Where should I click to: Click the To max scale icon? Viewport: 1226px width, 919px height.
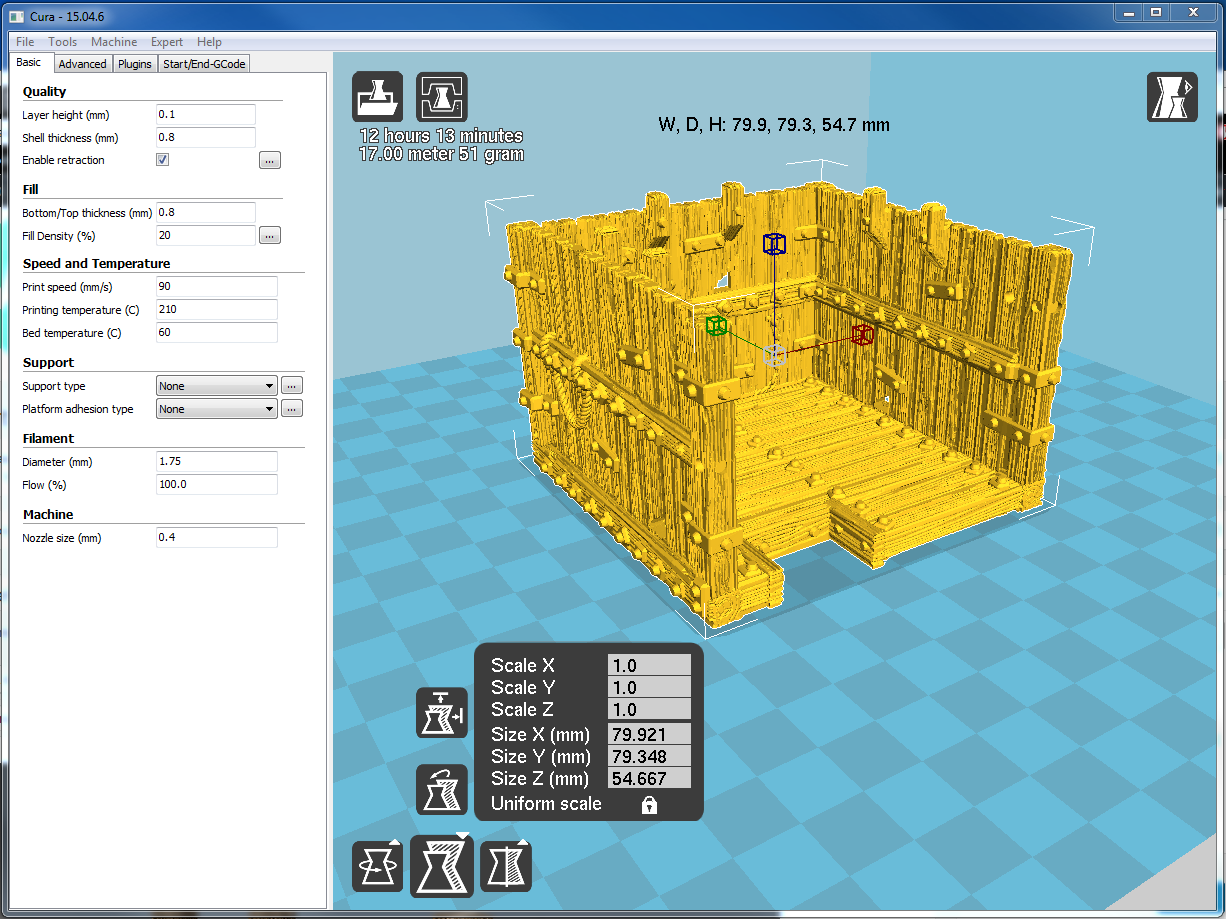click(x=442, y=713)
